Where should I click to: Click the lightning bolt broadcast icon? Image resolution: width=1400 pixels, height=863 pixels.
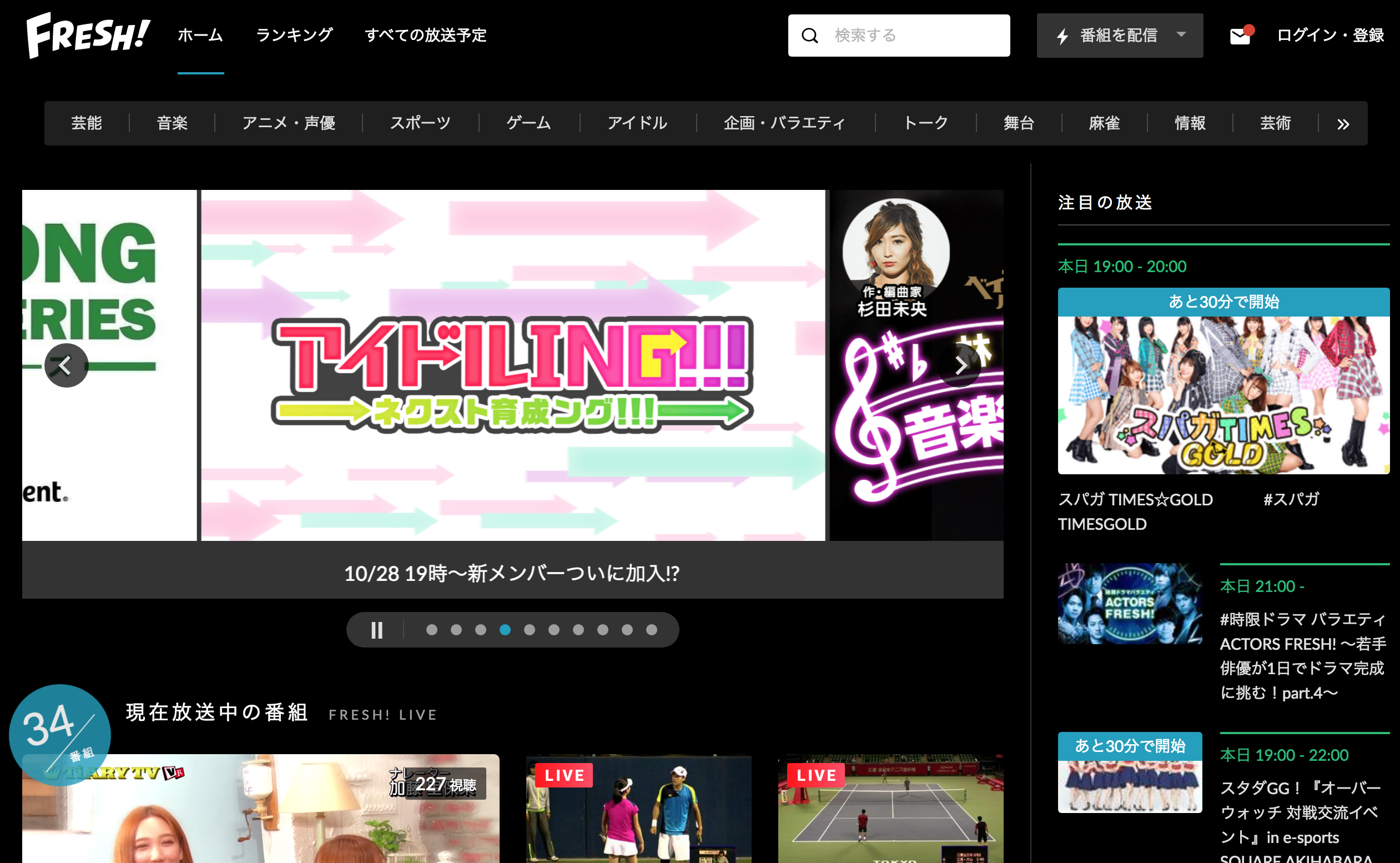pos(1062,36)
